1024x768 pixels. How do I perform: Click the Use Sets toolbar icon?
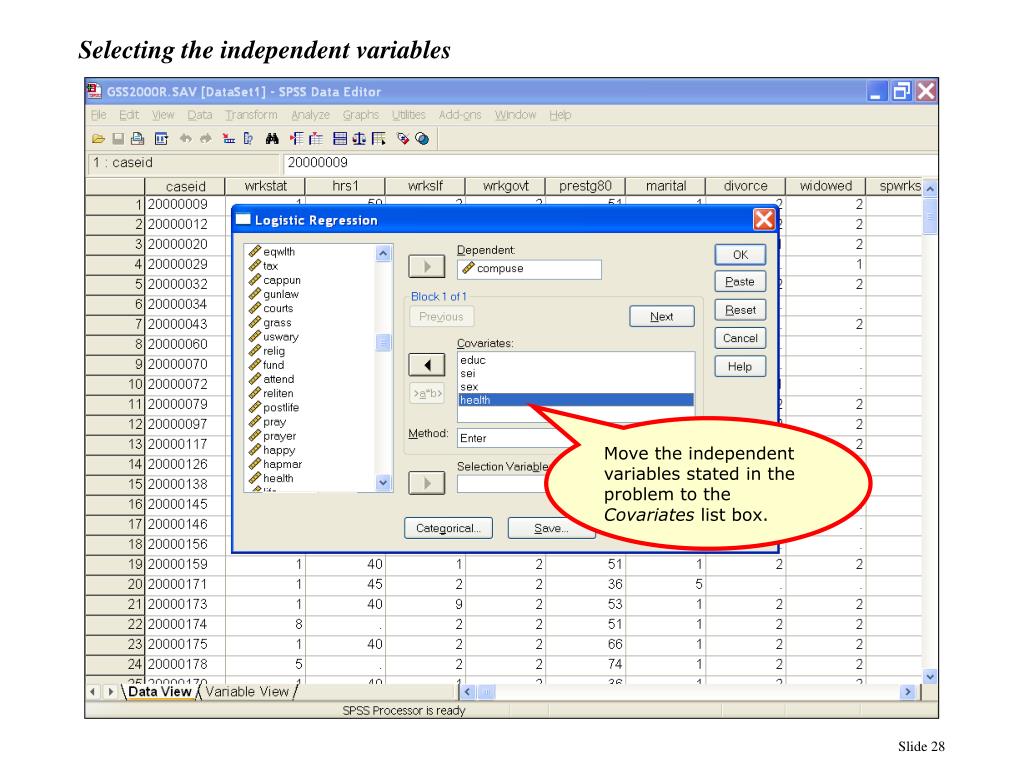pyautogui.click(x=423, y=138)
